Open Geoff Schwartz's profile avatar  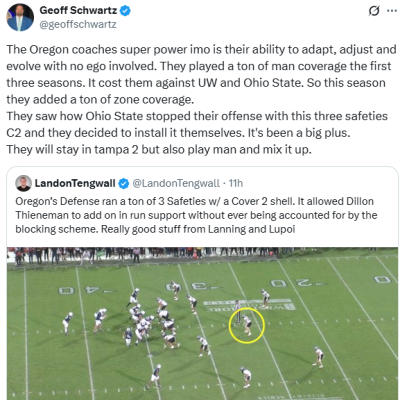coord(20,17)
